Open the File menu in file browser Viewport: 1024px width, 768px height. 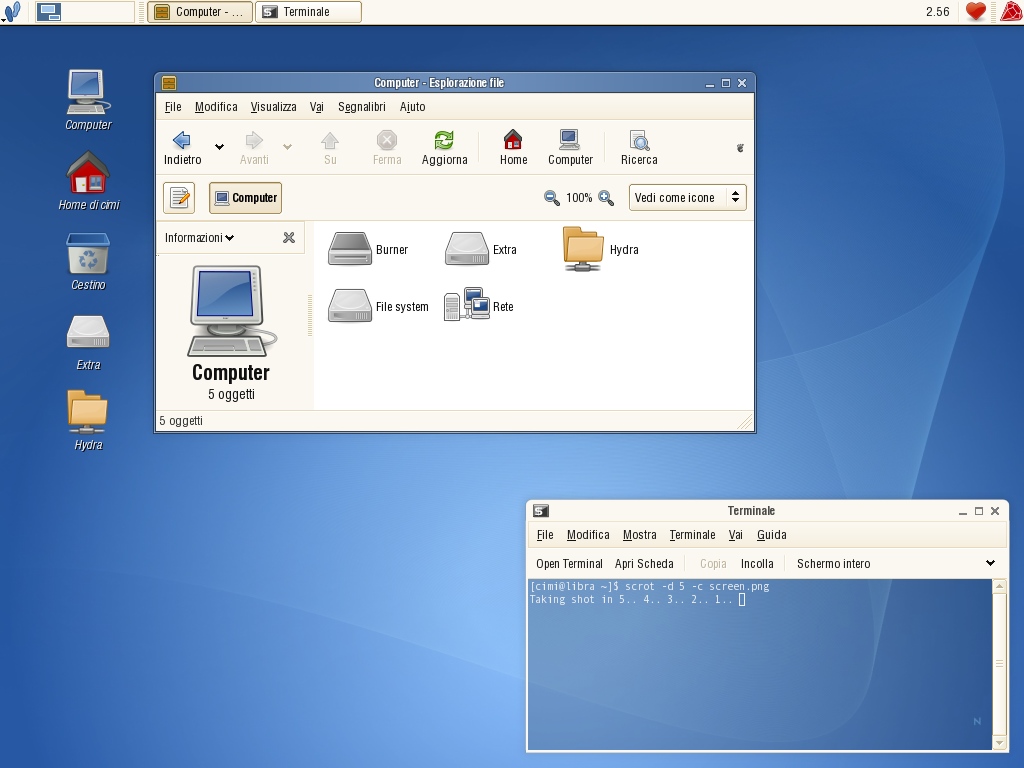pyautogui.click(x=173, y=106)
